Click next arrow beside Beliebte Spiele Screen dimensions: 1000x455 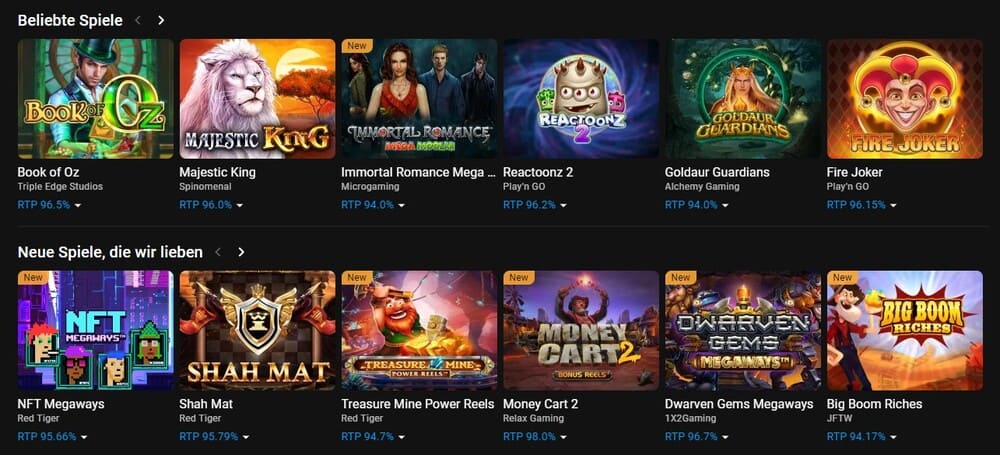click(162, 20)
